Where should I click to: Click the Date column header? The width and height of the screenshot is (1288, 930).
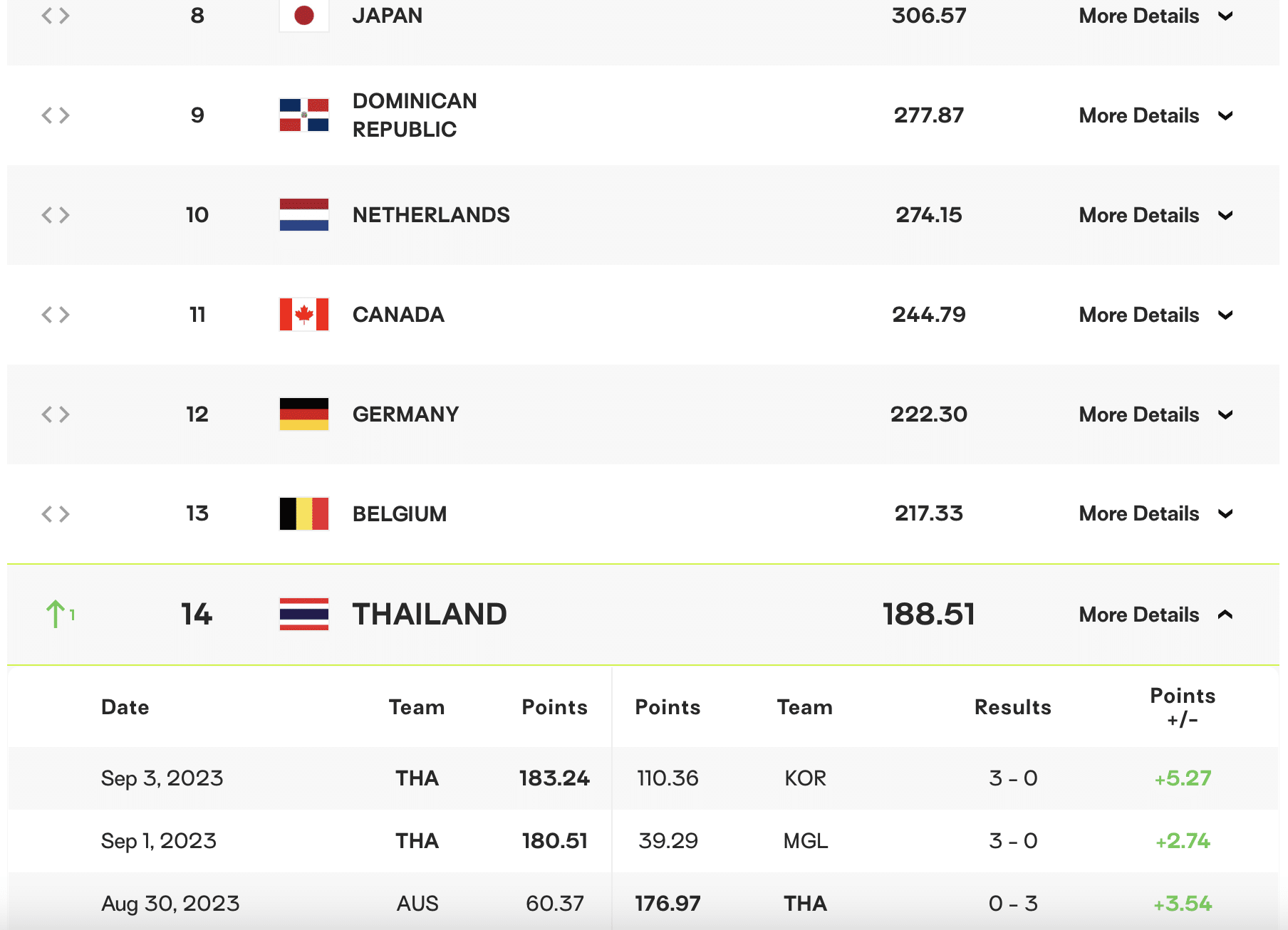click(125, 707)
